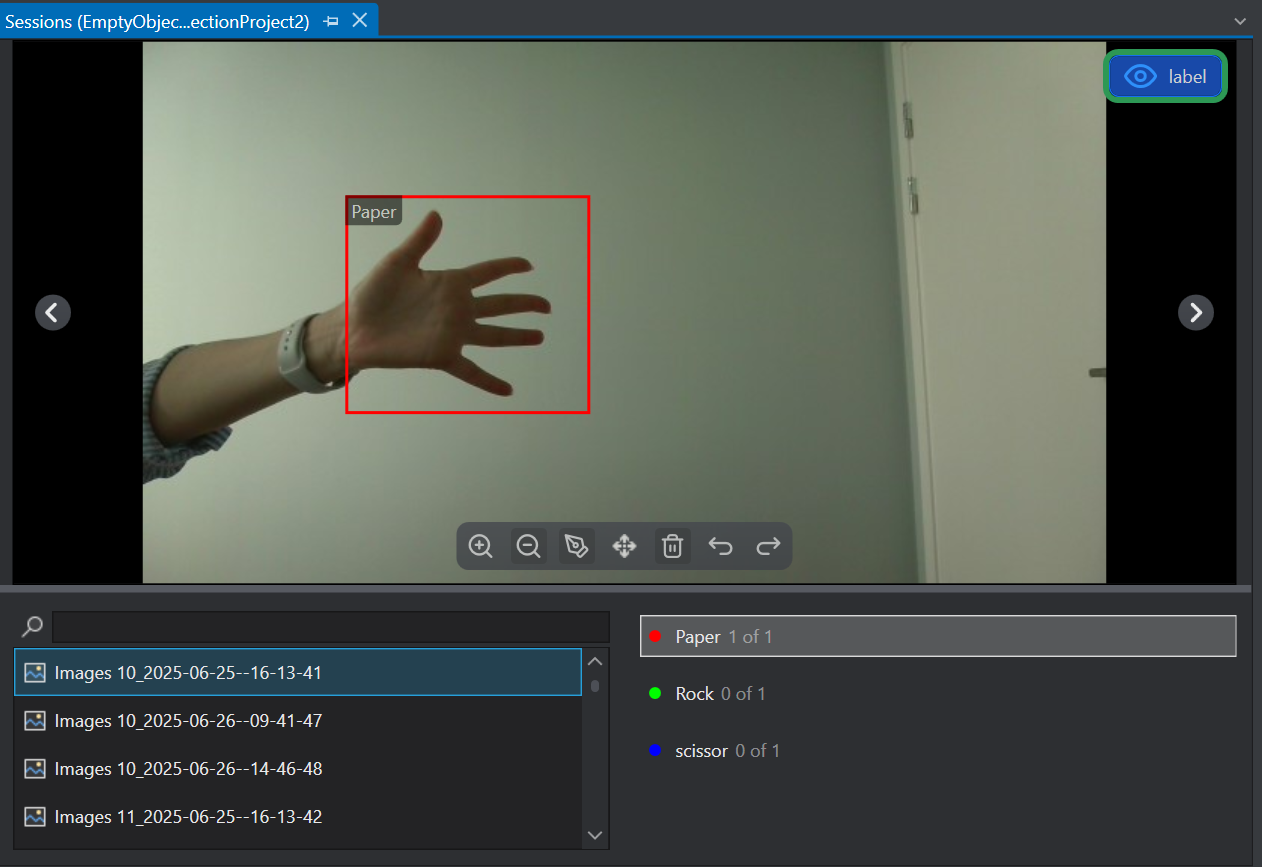Click the trash delete annotation icon

pos(673,546)
